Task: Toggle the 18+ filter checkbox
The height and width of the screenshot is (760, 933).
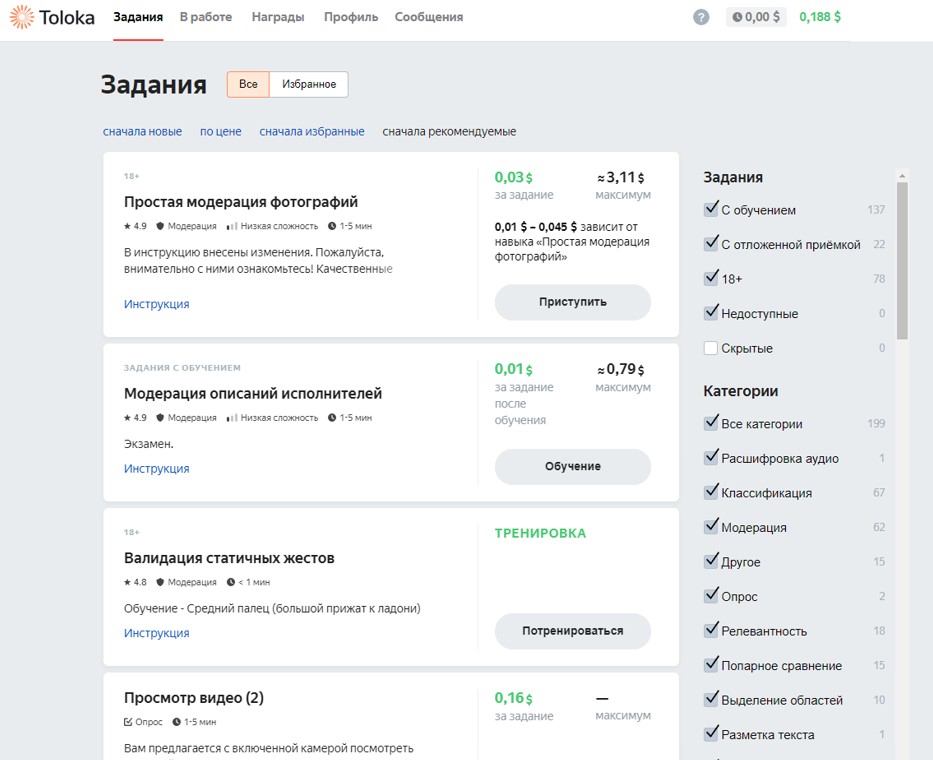Action: coord(711,279)
